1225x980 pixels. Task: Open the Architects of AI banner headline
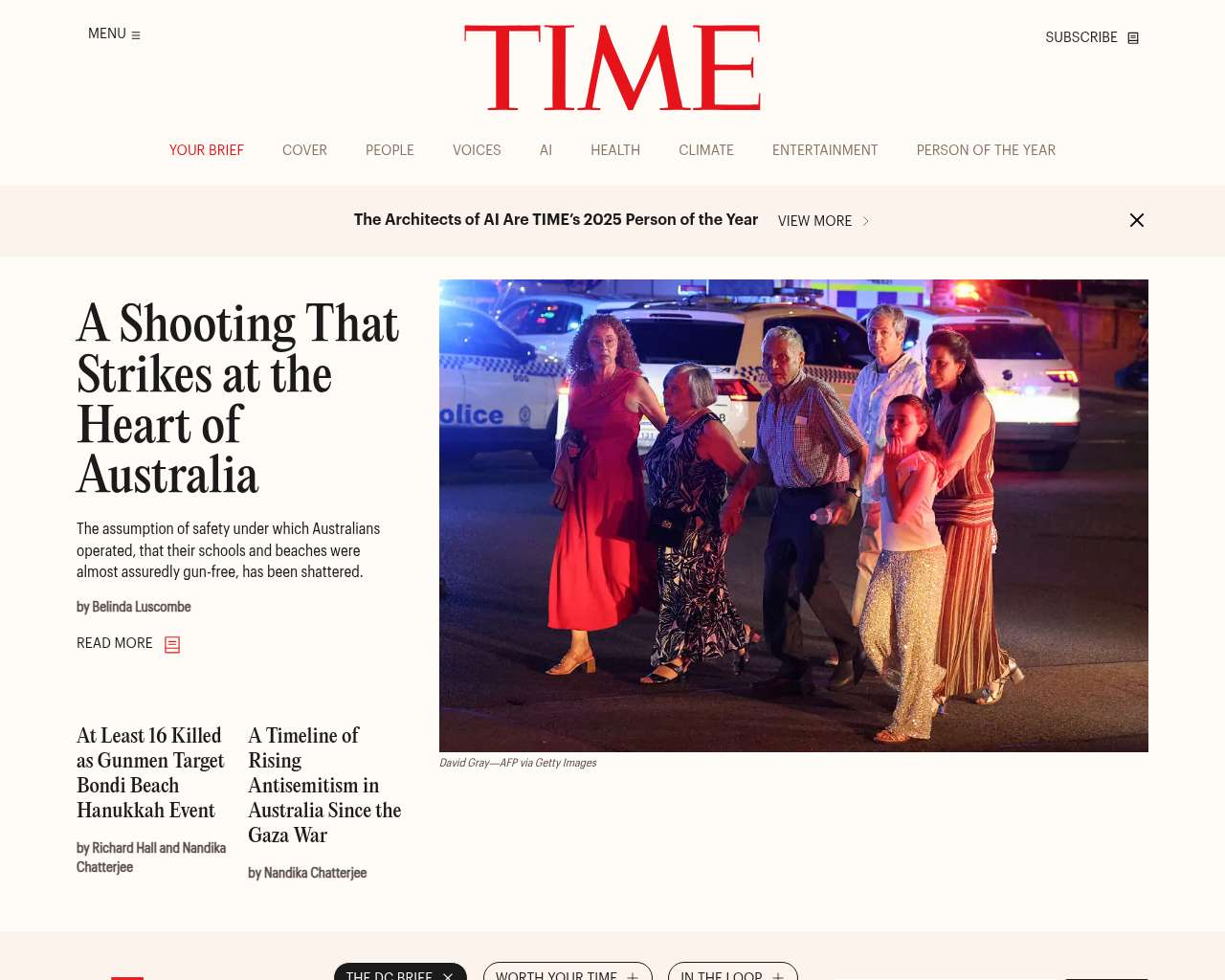click(556, 219)
